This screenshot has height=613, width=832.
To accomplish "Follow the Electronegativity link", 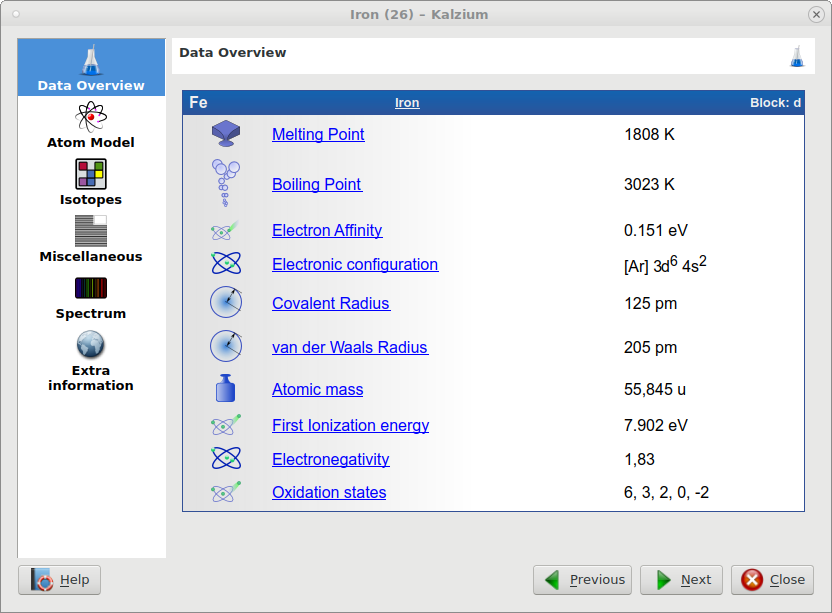I will pyautogui.click(x=331, y=459).
